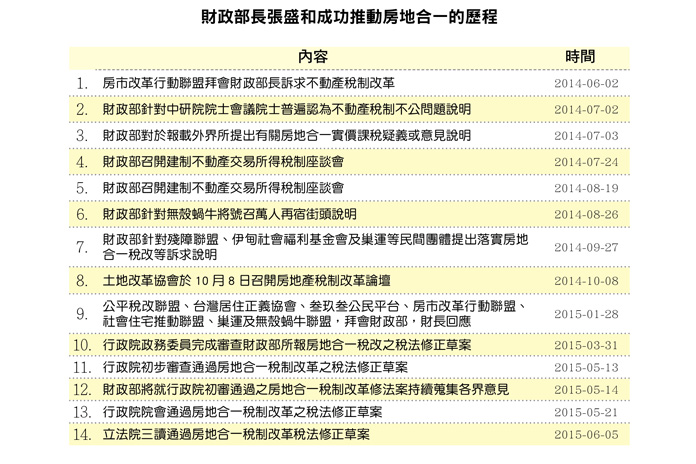The width and height of the screenshot is (696, 464).
Task: Click the page title about 財政部長張盛和
Action: pos(348,19)
